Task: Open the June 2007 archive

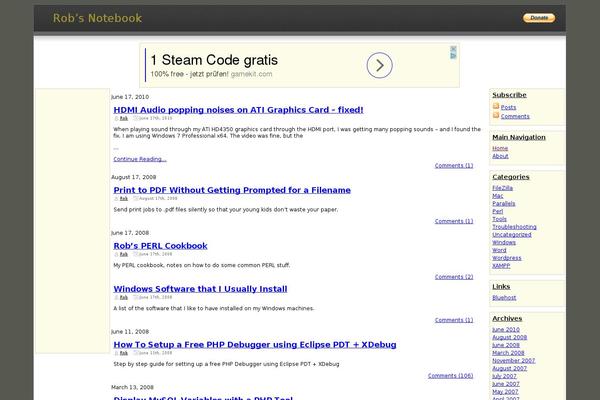Action: click(x=506, y=384)
